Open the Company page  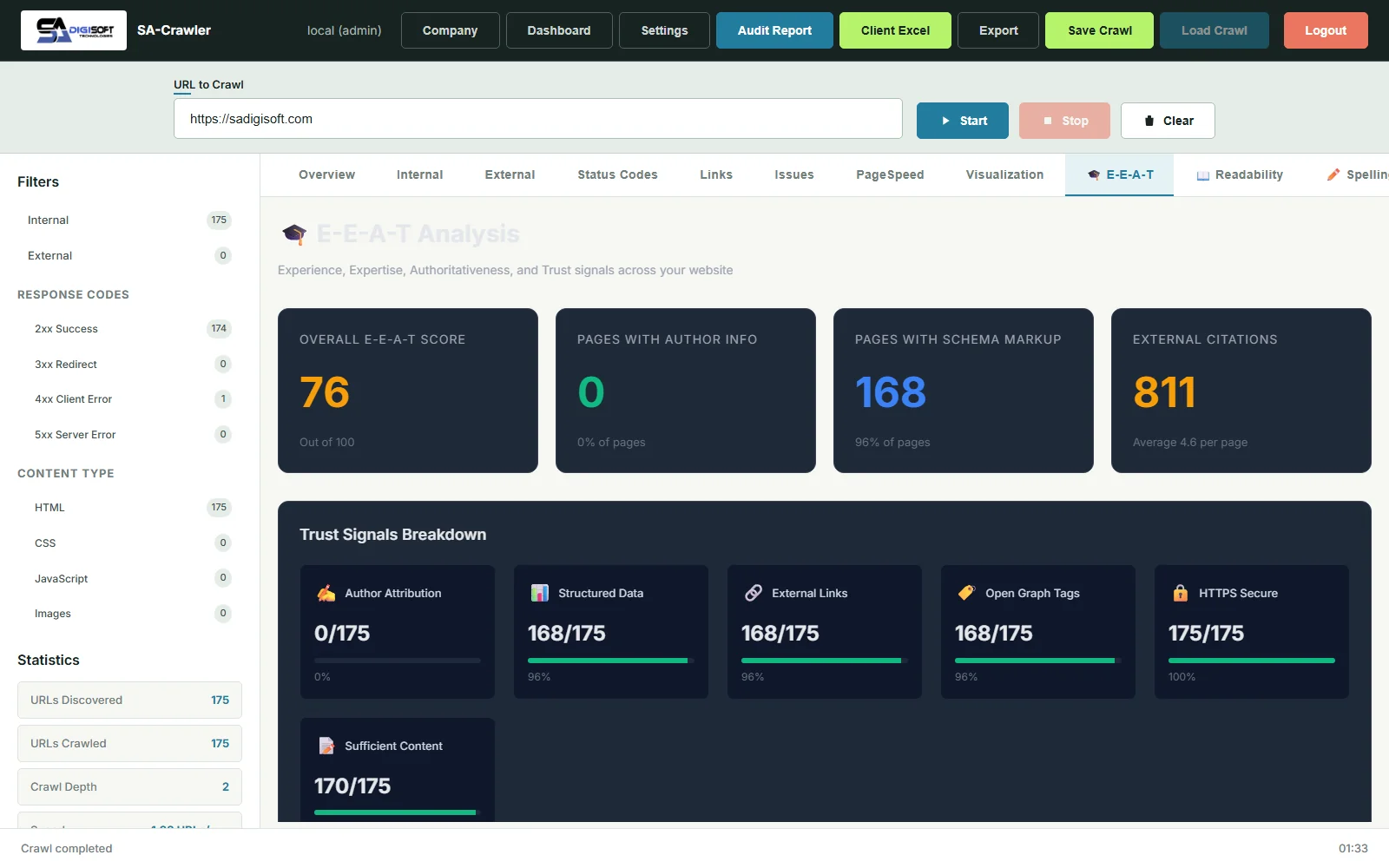[451, 30]
